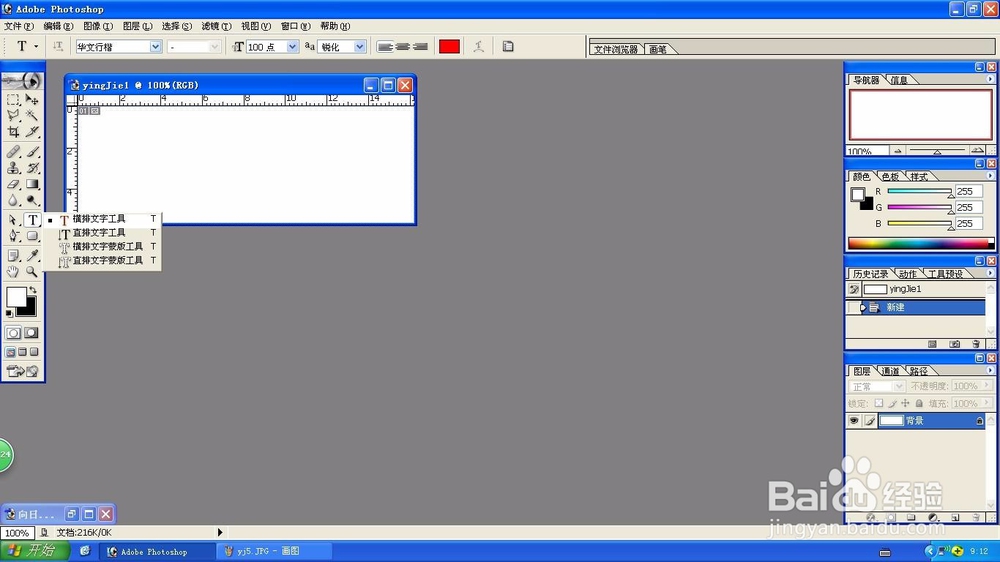Image resolution: width=1000 pixels, height=562 pixels.
Task: Select the Hand tool
Action: click(13, 272)
